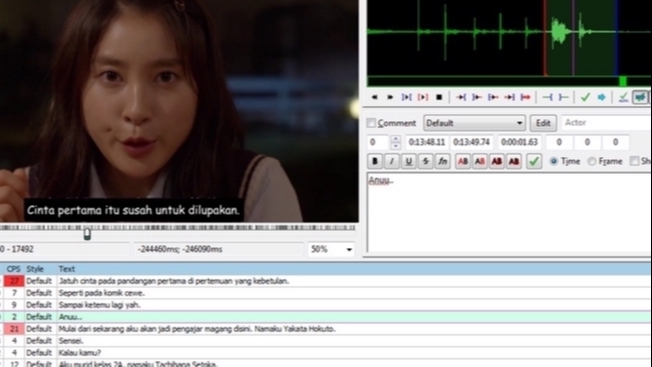
Task: Select the highlighted 'Anuu..' row
Action: coord(326,317)
